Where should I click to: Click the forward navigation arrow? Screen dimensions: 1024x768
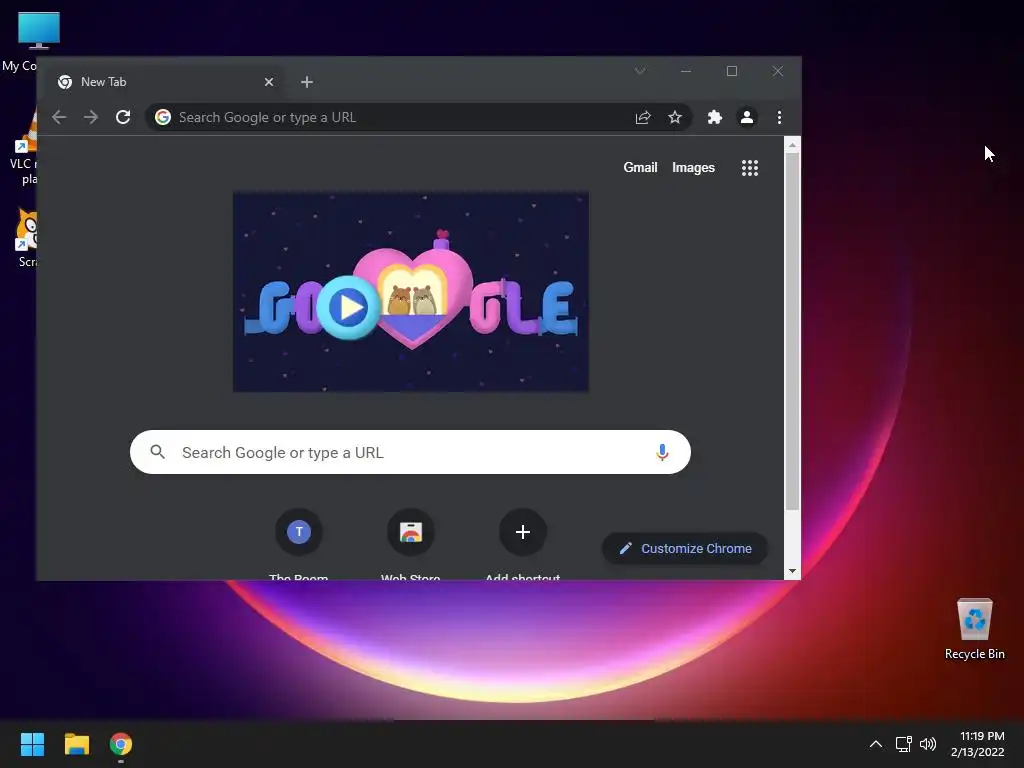[x=91, y=118]
